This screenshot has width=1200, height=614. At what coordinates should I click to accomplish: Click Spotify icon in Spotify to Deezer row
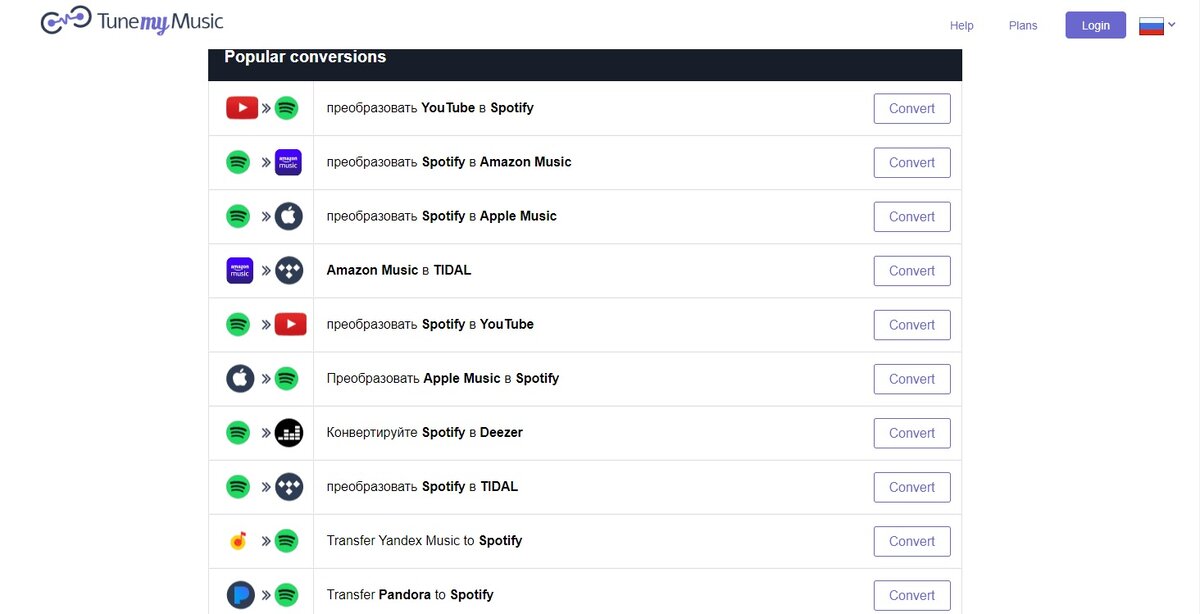[238, 432]
